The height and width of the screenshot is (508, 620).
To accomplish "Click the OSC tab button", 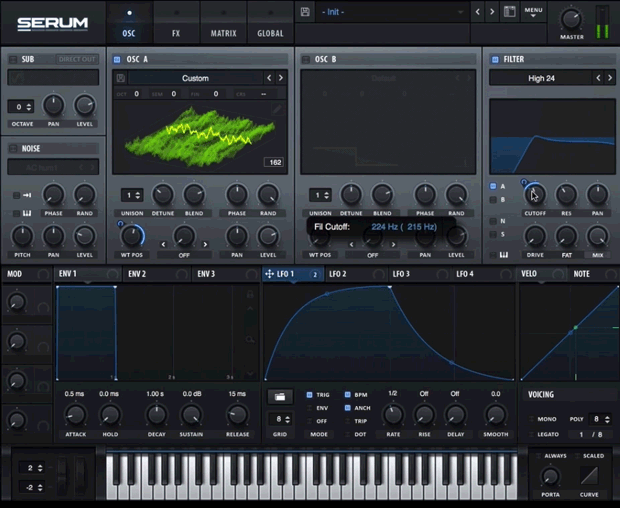I will [x=129, y=24].
